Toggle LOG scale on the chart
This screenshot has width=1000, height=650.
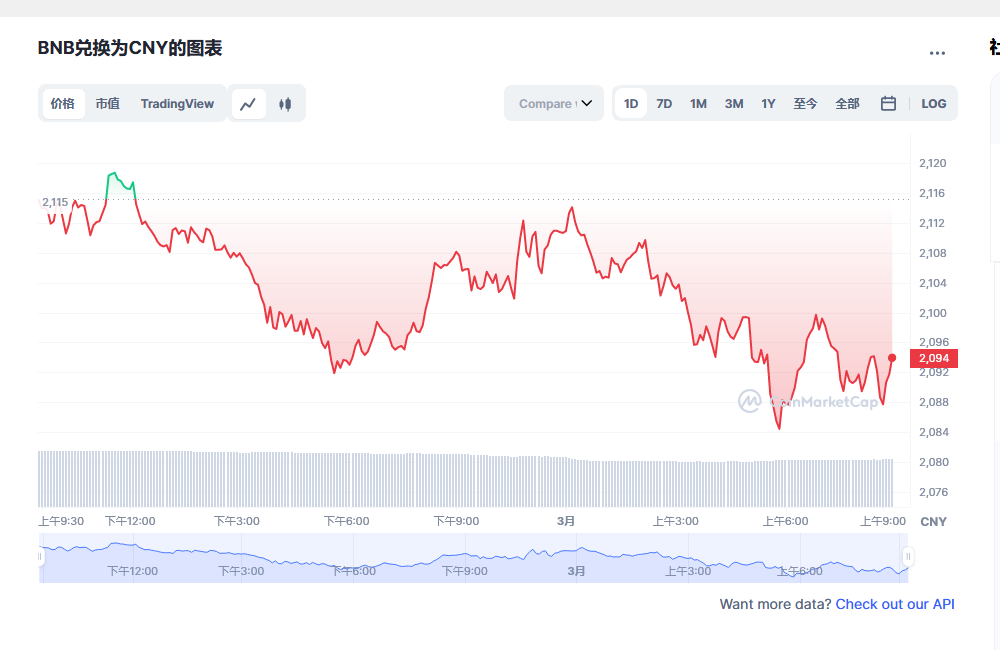(x=933, y=104)
